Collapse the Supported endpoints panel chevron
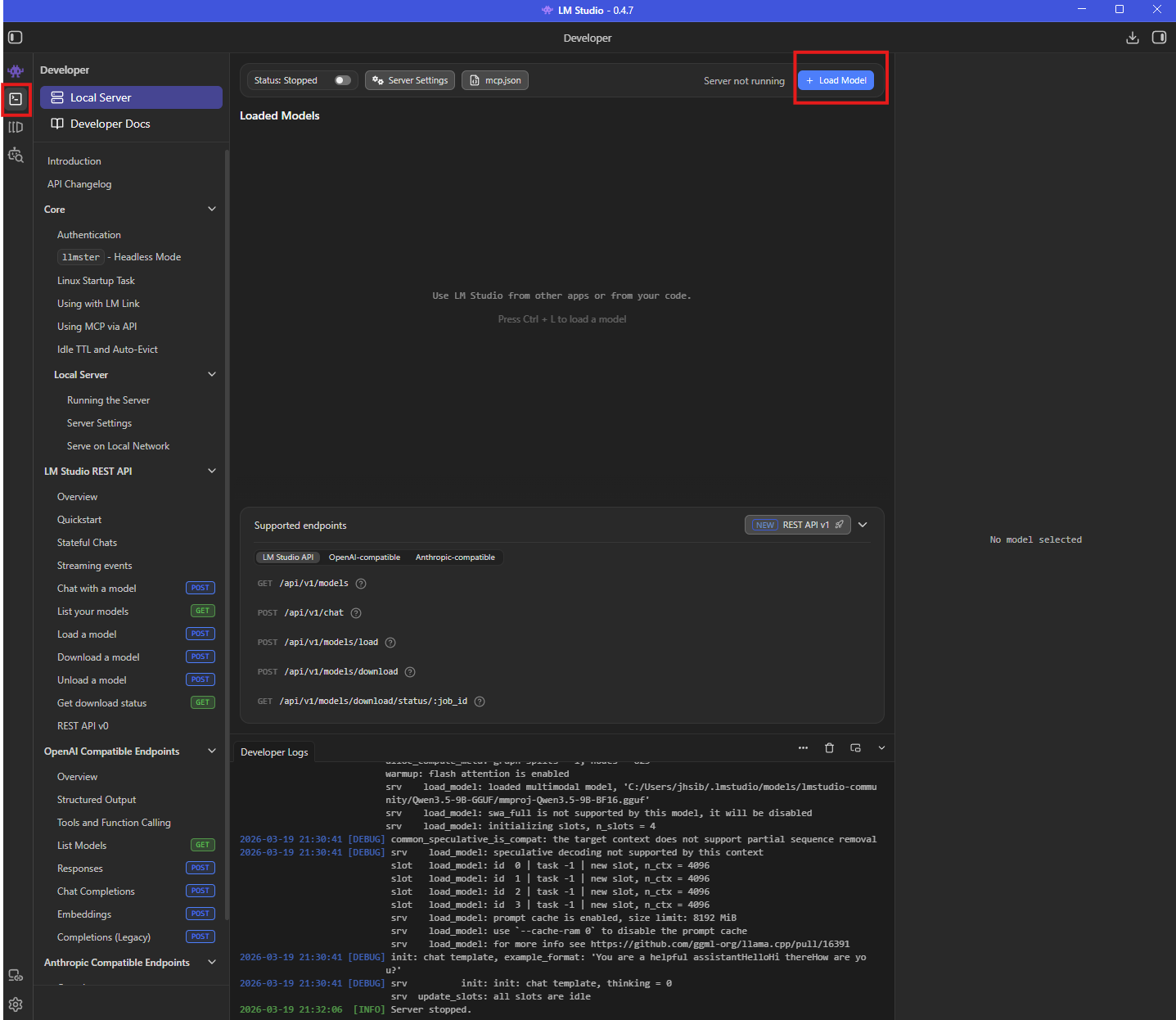This screenshot has height=1020, width=1176. pyautogui.click(x=863, y=525)
